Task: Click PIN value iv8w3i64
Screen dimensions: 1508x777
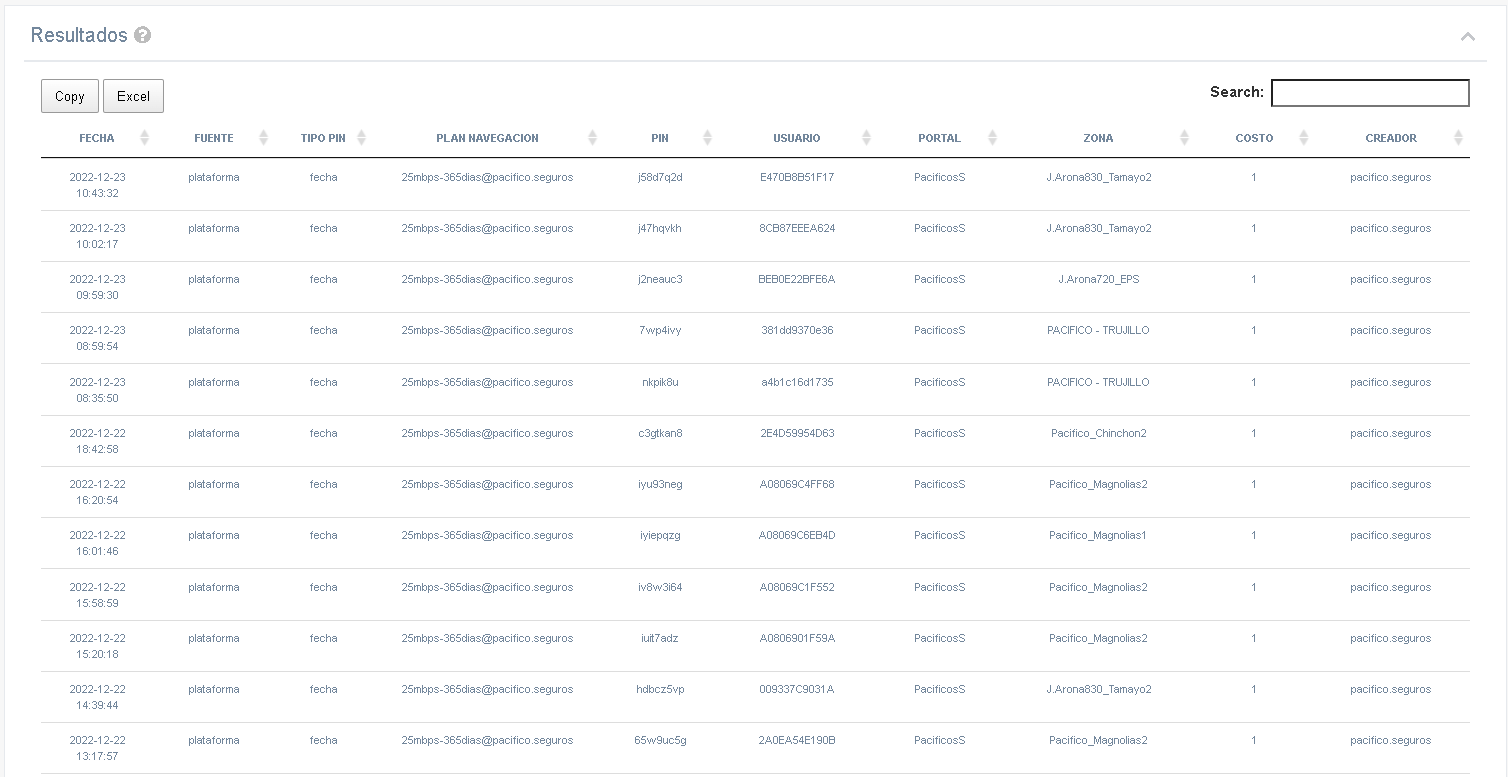Action: tap(660, 587)
